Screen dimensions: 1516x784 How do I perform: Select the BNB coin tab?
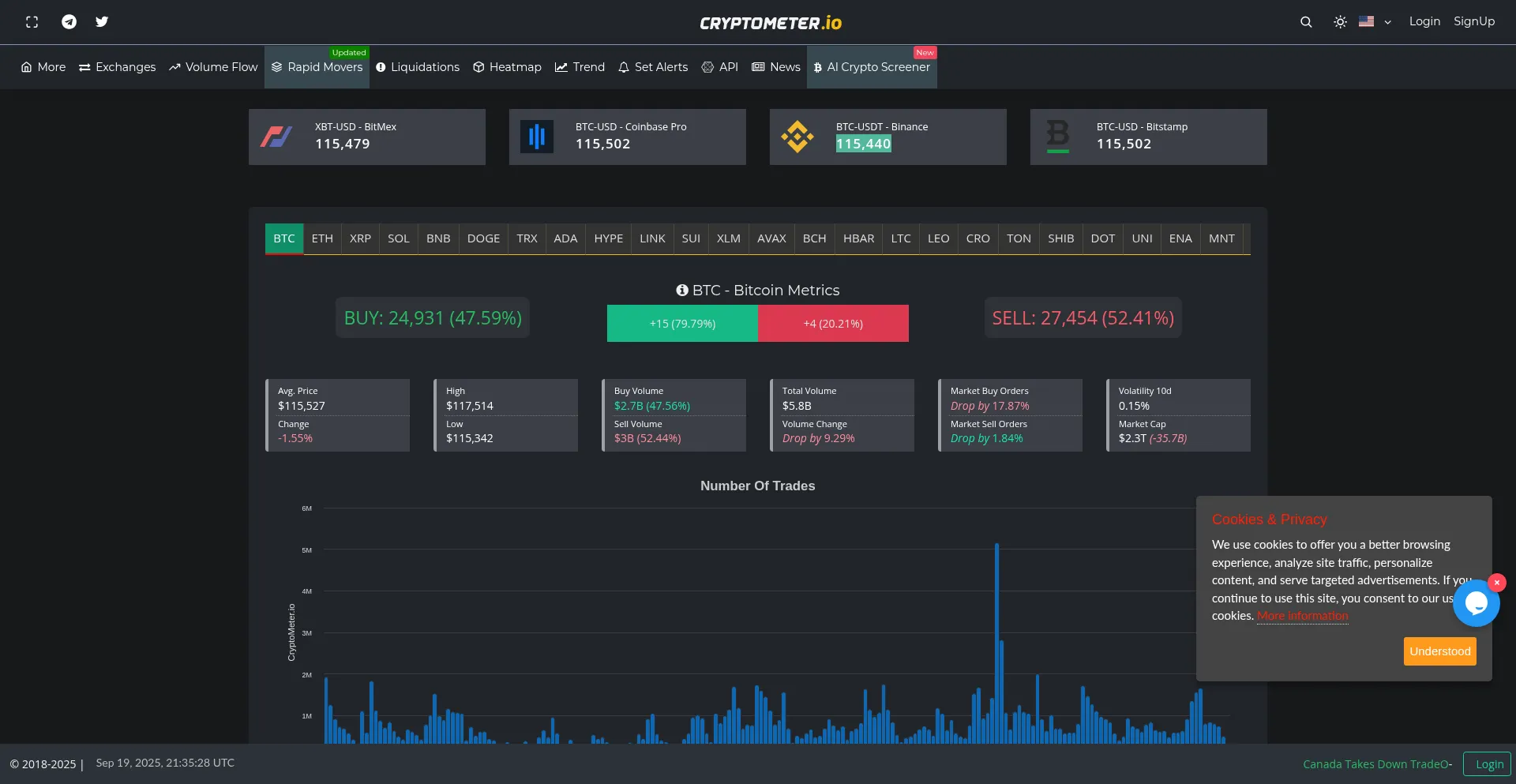[438, 238]
